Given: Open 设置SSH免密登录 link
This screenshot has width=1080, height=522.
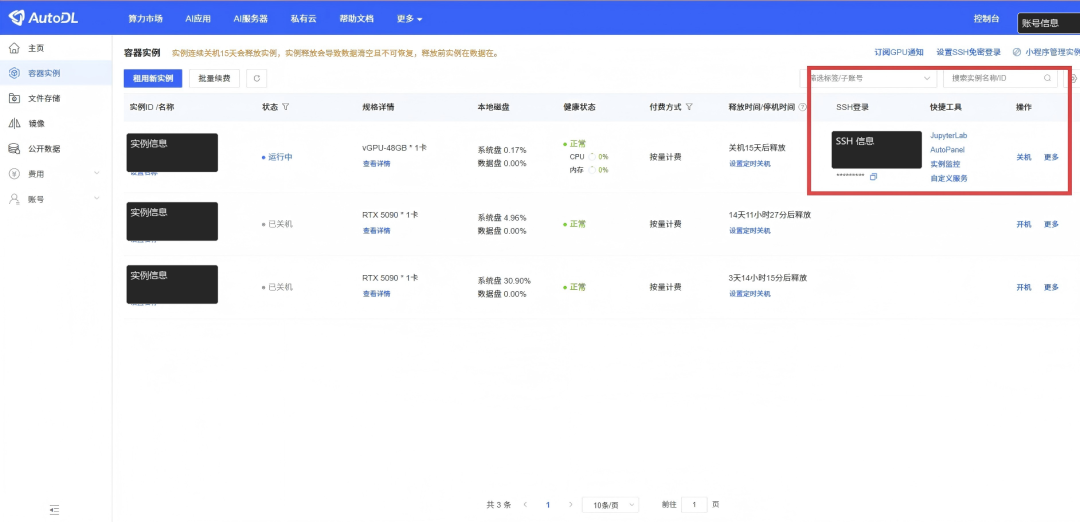Looking at the screenshot, I should tap(968, 52).
